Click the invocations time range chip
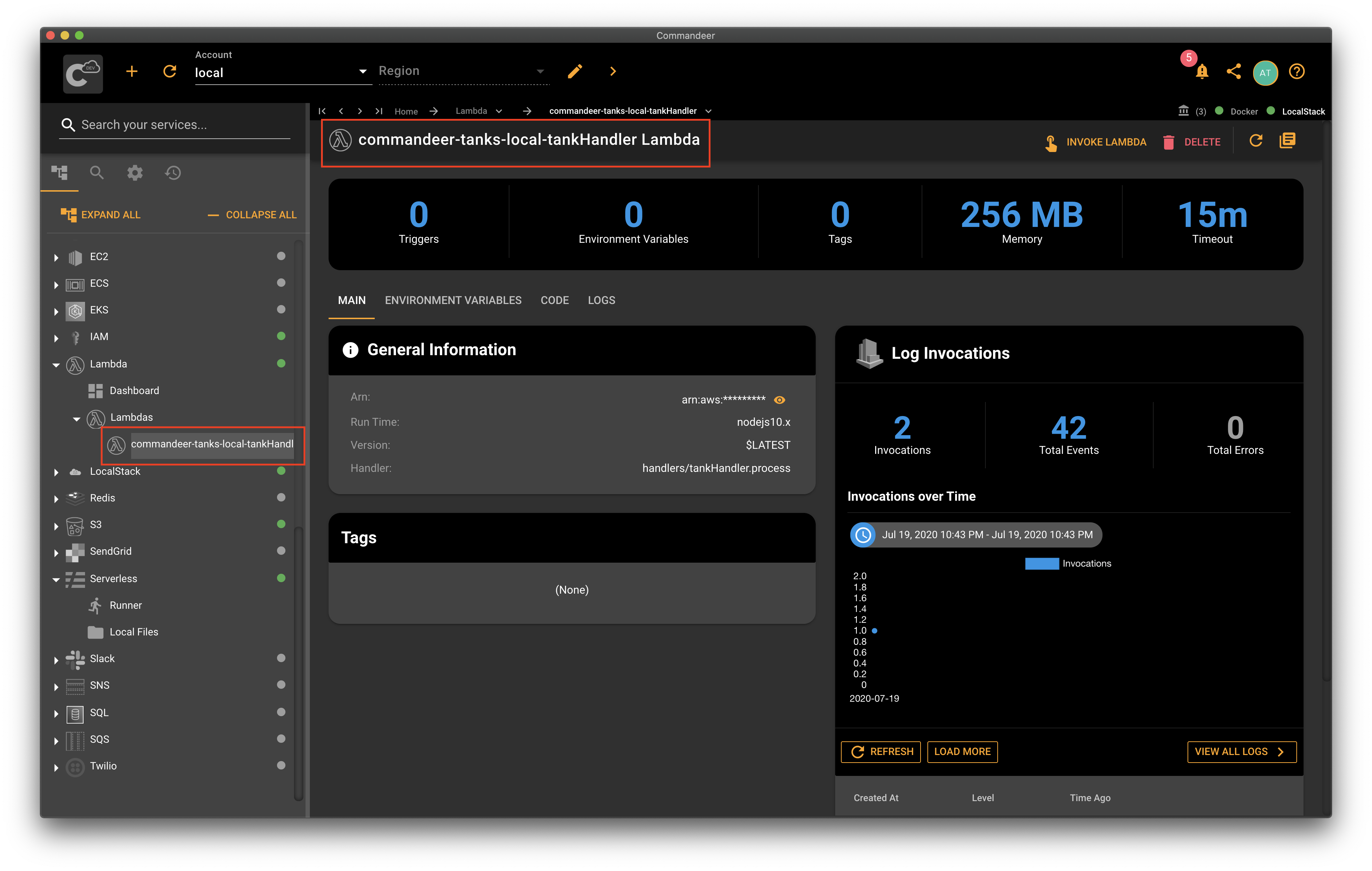 975,535
